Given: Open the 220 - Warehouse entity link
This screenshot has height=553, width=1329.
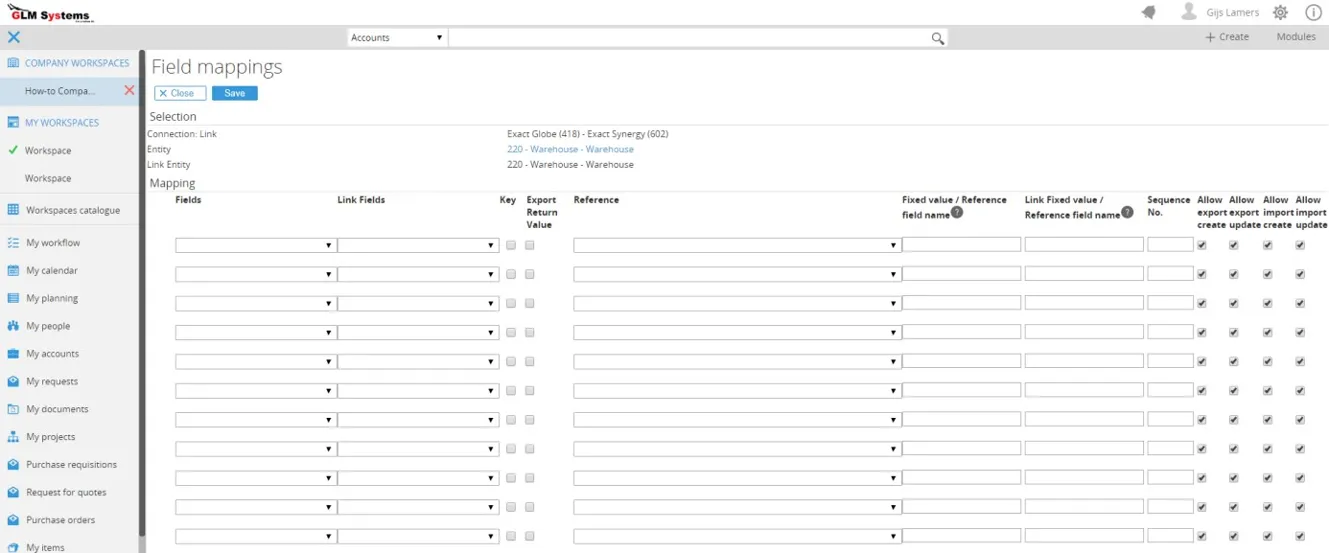Looking at the screenshot, I should click(570, 149).
